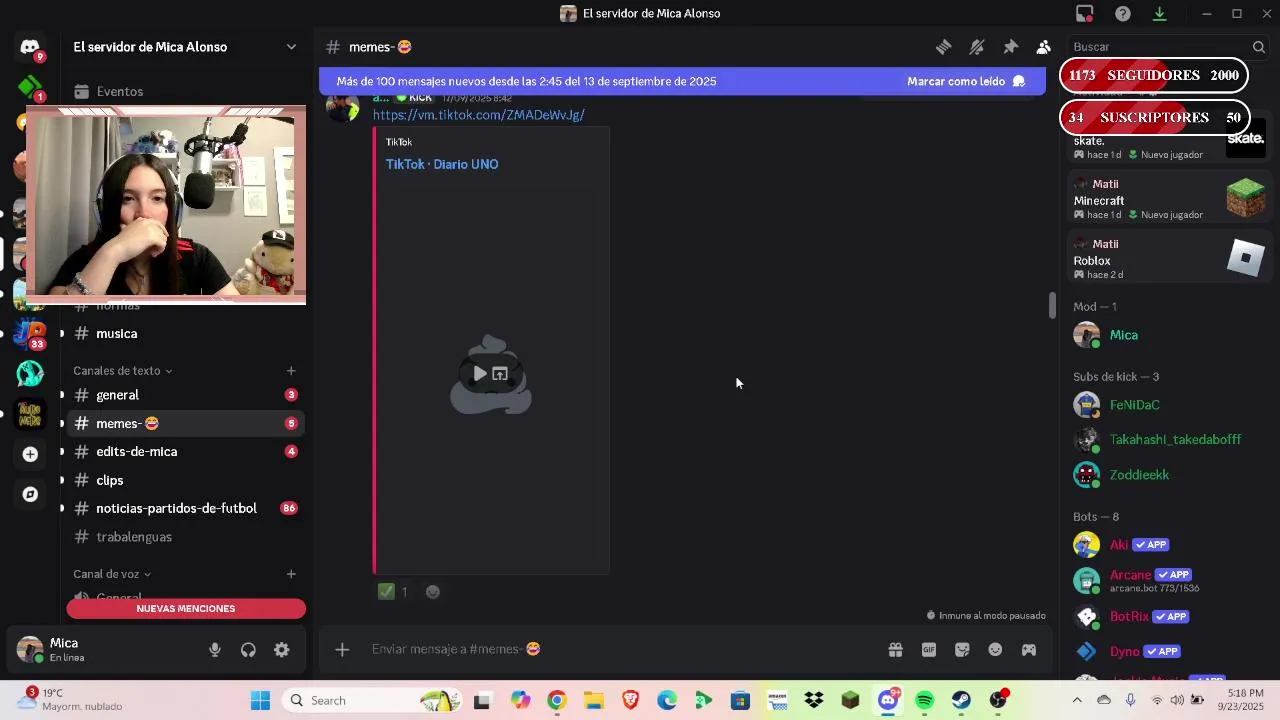Open the gift icon in message bar
1280x720 pixels.
[895, 649]
